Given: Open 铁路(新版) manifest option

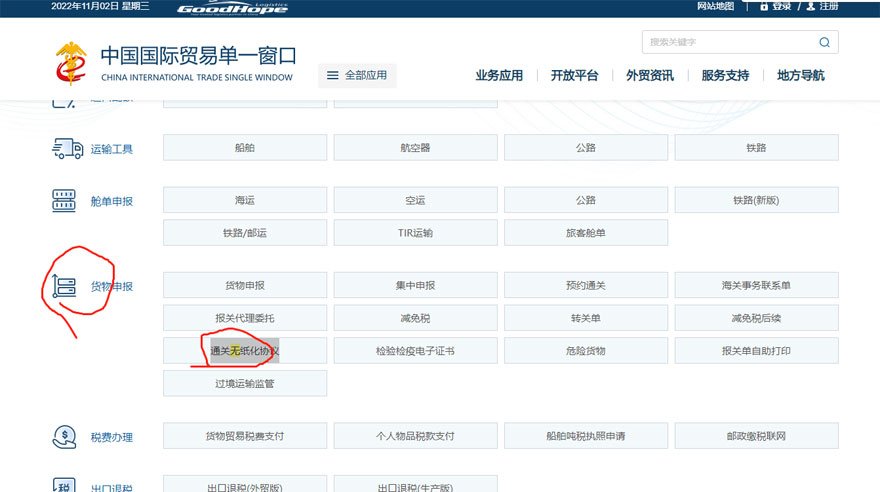Looking at the screenshot, I should point(757,200).
